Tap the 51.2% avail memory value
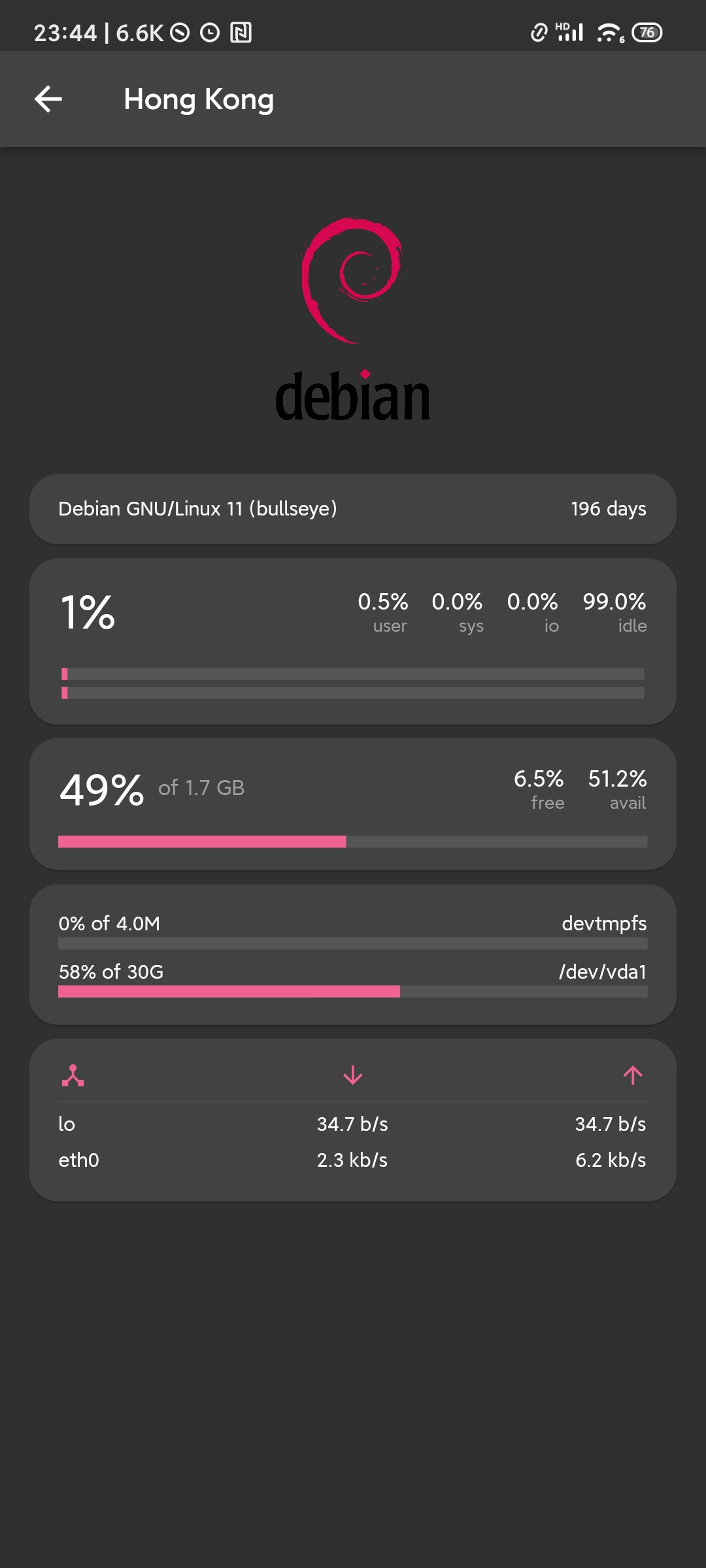The height and width of the screenshot is (1568, 706). [x=617, y=789]
